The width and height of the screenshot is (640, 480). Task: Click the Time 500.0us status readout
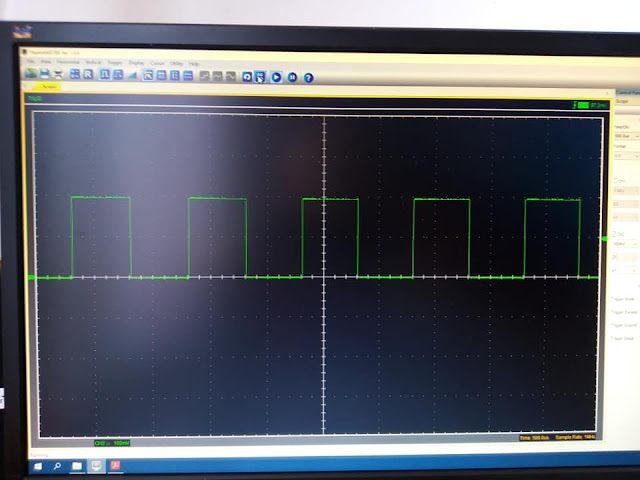coord(534,438)
